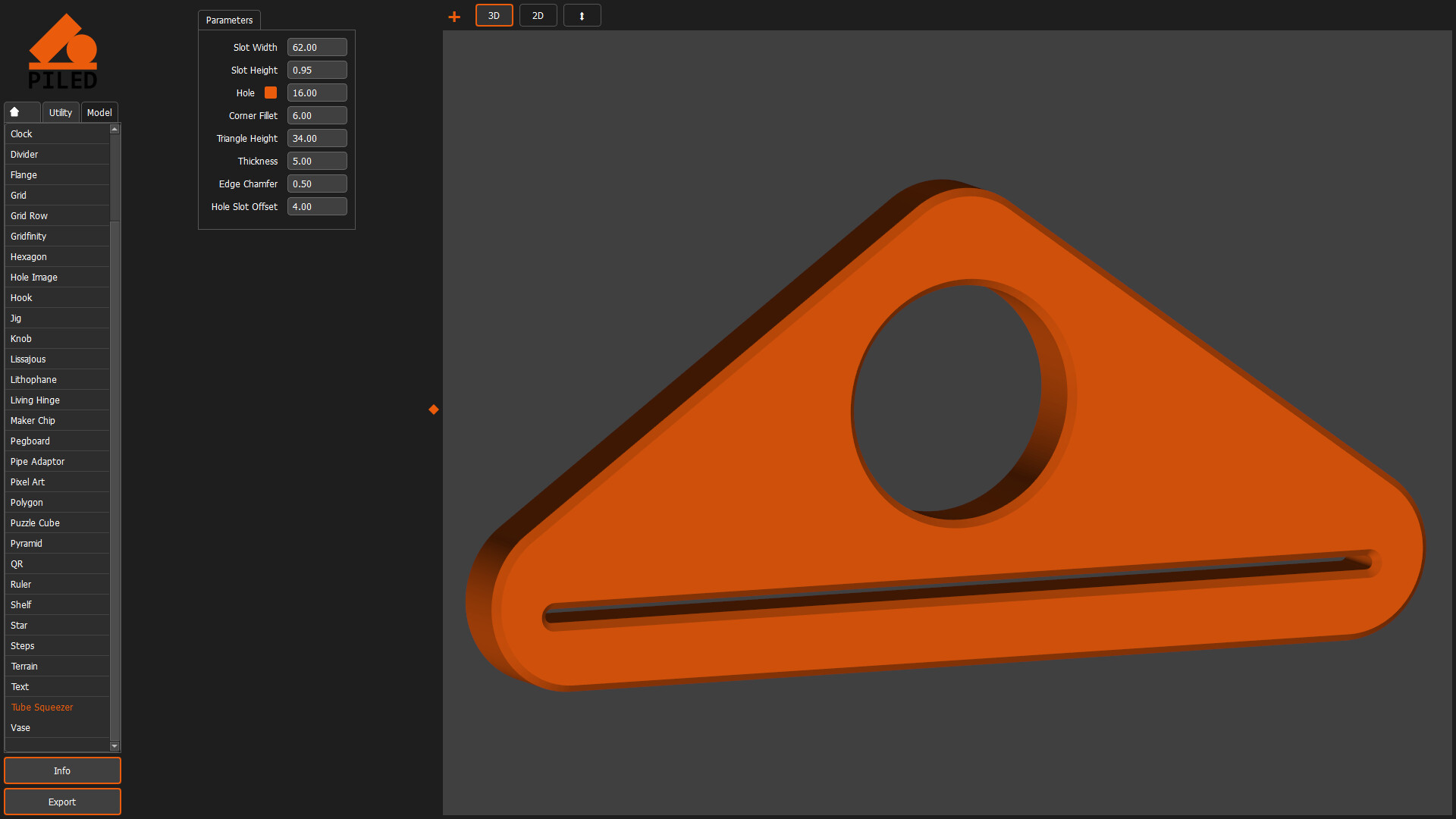Enable the 3D view mode
The width and height of the screenshot is (1456, 819).
point(494,15)
